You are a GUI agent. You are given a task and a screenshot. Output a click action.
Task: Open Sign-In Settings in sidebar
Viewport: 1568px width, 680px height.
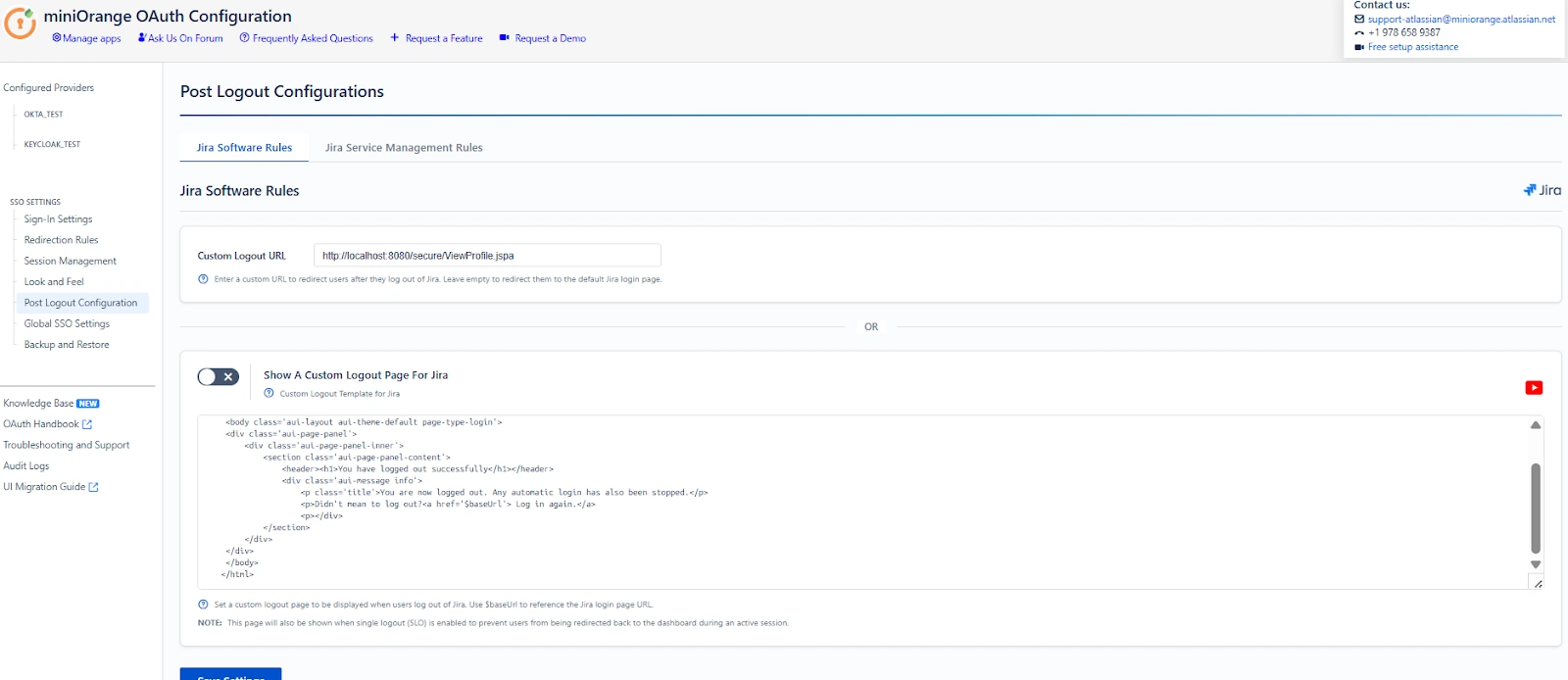(59, 219)
